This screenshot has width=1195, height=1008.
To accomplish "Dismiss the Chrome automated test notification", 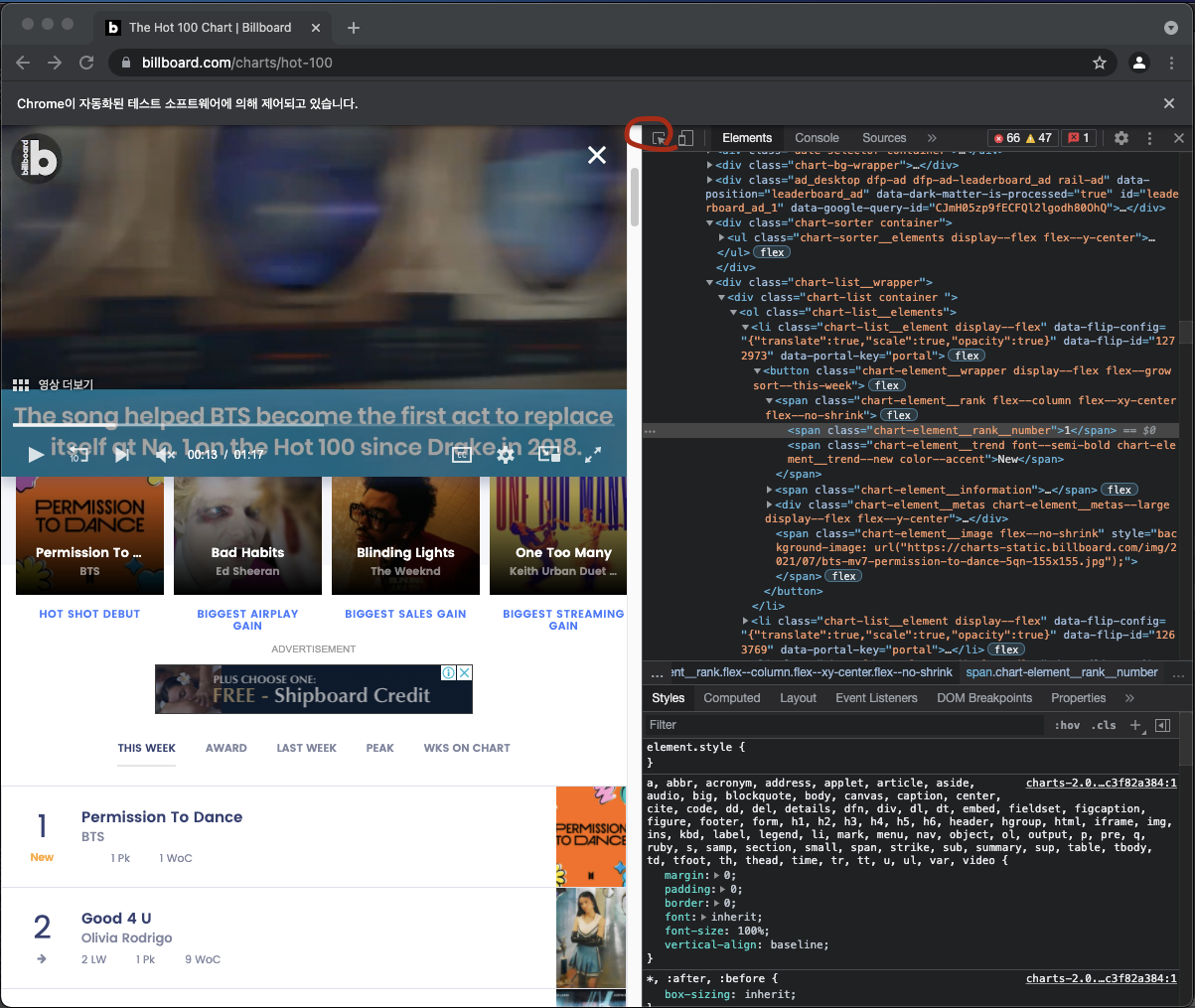I will [1169, 103].
